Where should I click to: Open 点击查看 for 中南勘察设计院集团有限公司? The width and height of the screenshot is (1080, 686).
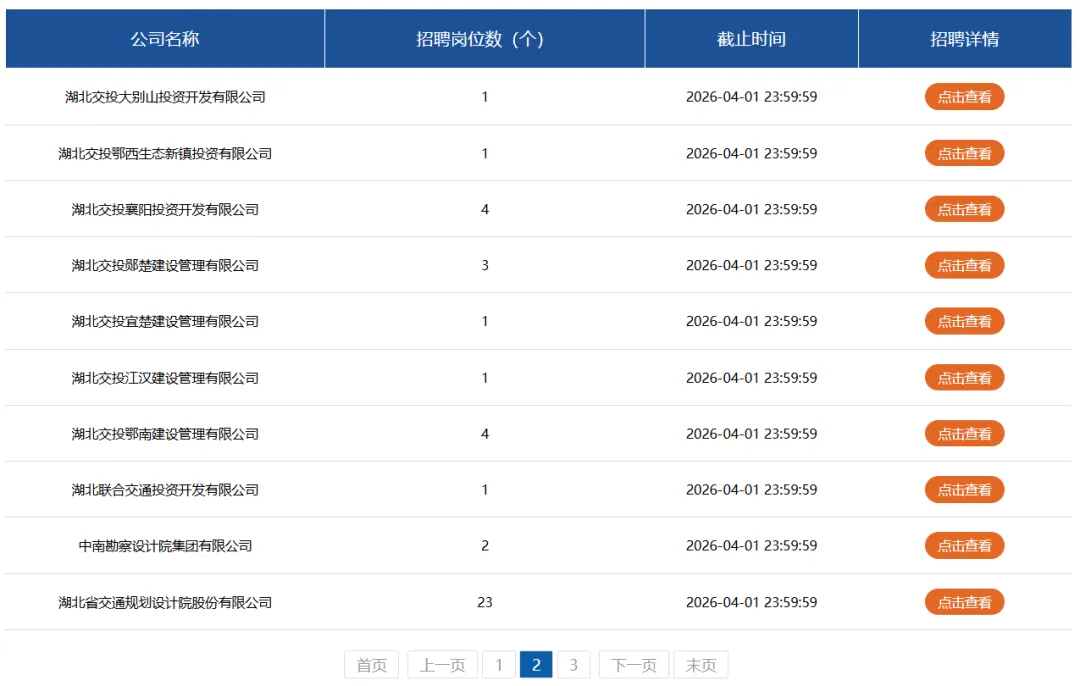coord(964,545)
